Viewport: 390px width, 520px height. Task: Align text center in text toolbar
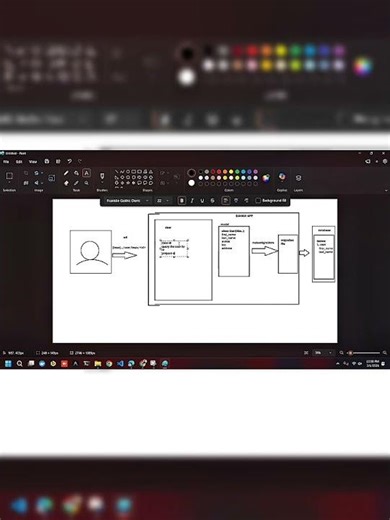click(236, 201)
